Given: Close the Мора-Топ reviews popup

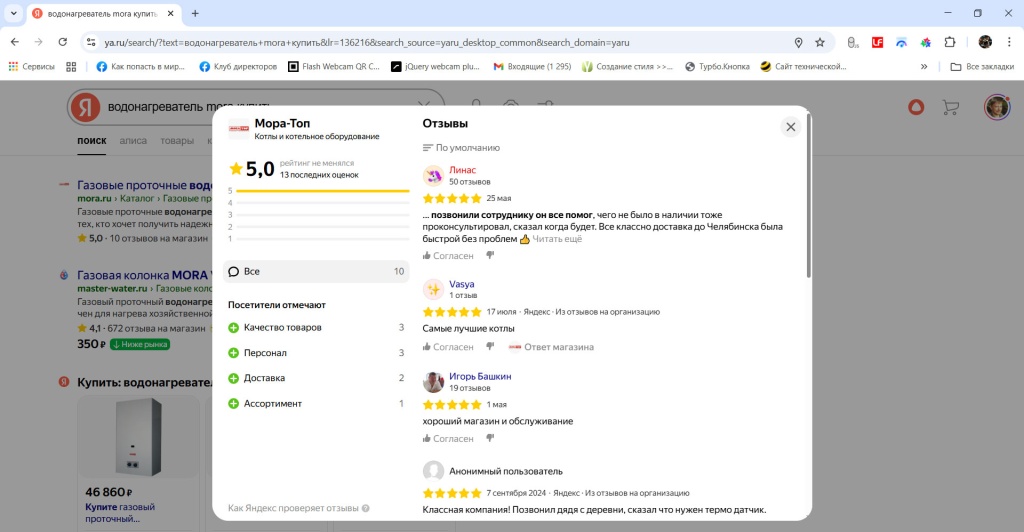Looking at the screenshot, I should point(790,127).
